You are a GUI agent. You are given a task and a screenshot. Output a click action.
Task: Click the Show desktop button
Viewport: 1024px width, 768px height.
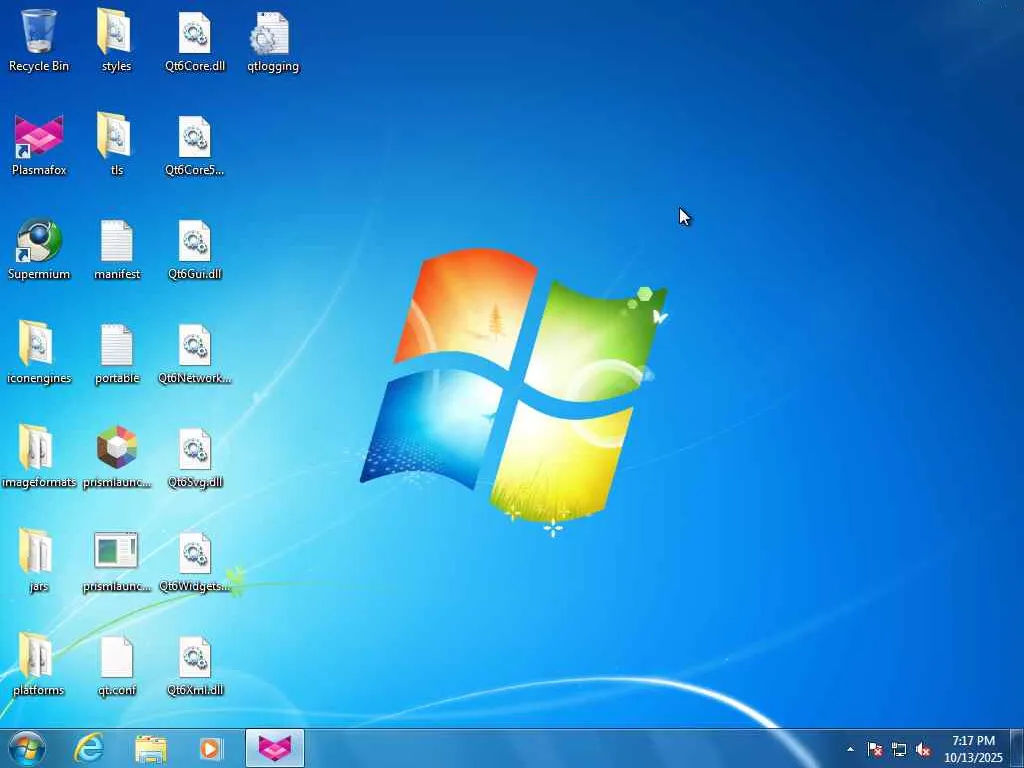1017,748
